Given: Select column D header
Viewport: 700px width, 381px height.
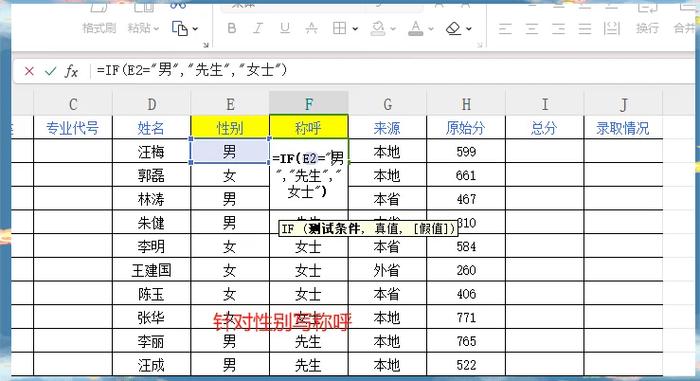Looking at the screenshot, I should pyautogui.click(x=151, y=104).
